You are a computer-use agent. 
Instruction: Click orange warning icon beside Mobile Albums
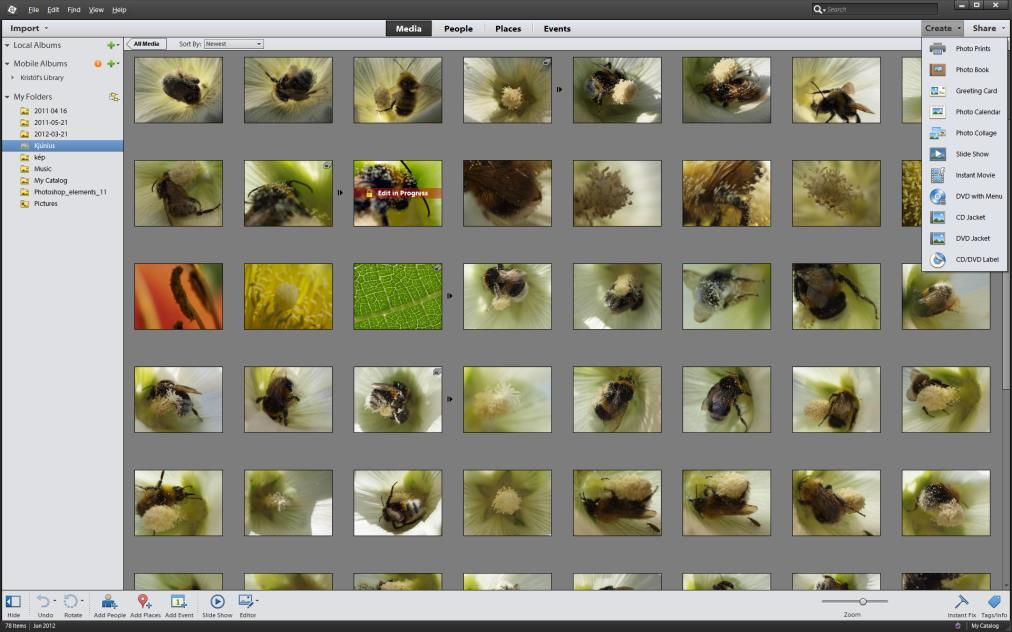[98, 63]
